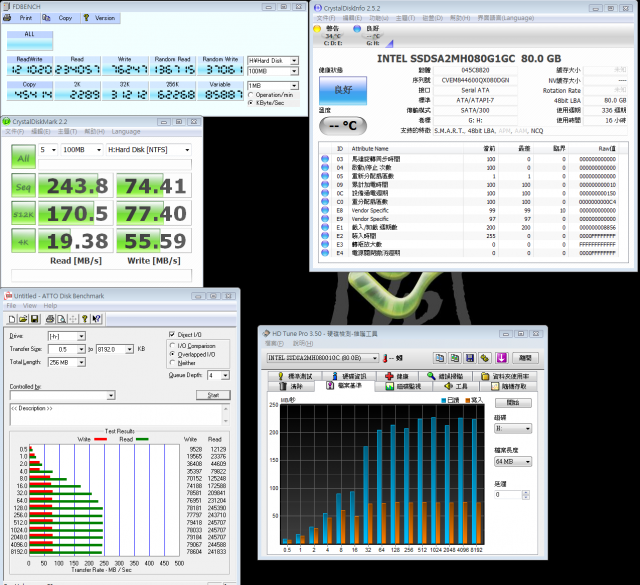Click the Version question mark icon in FDBENCH
The height and width of the screenshot is (585, 640).
pyautogui.click(x=86, y=18)
